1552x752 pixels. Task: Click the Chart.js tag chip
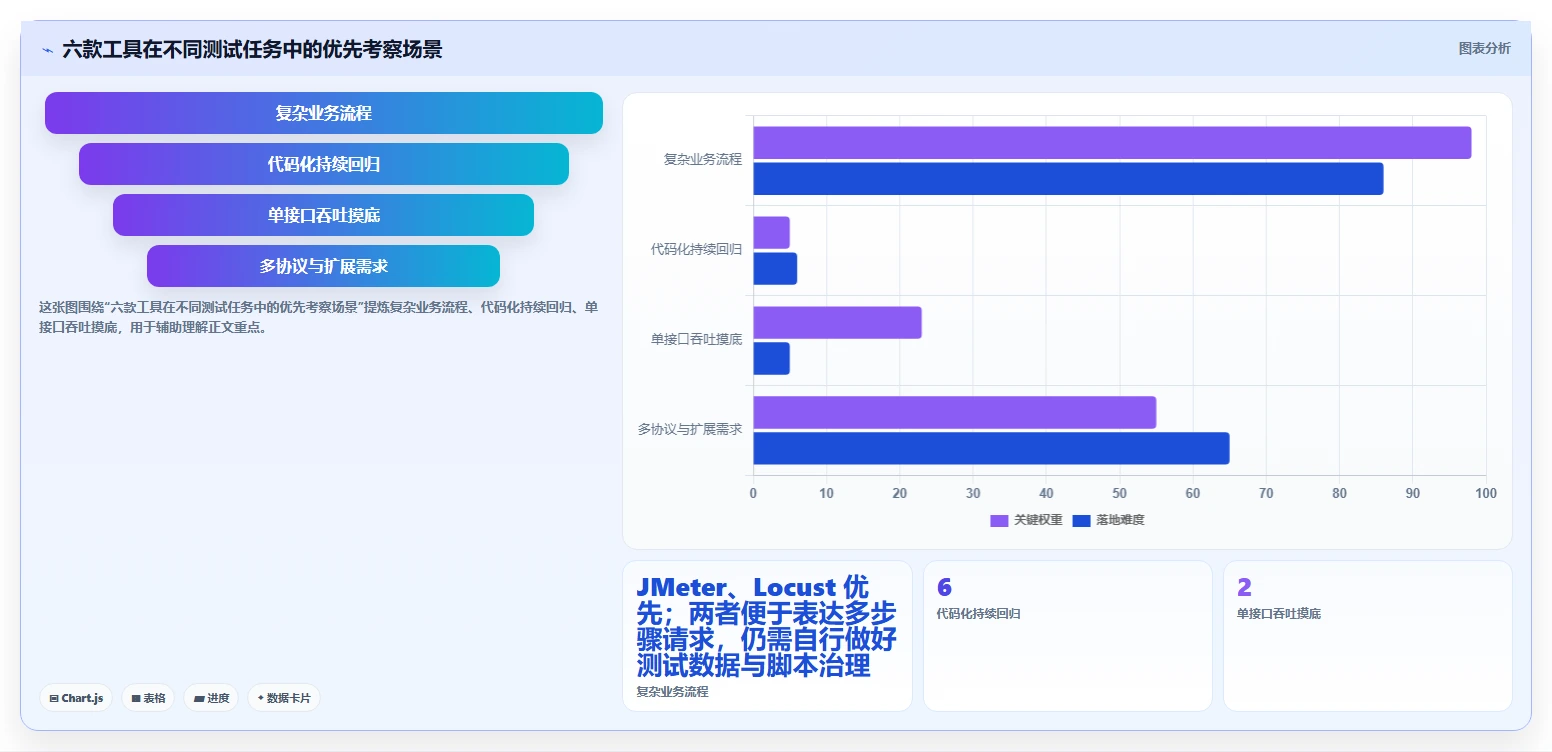point(77,698)
